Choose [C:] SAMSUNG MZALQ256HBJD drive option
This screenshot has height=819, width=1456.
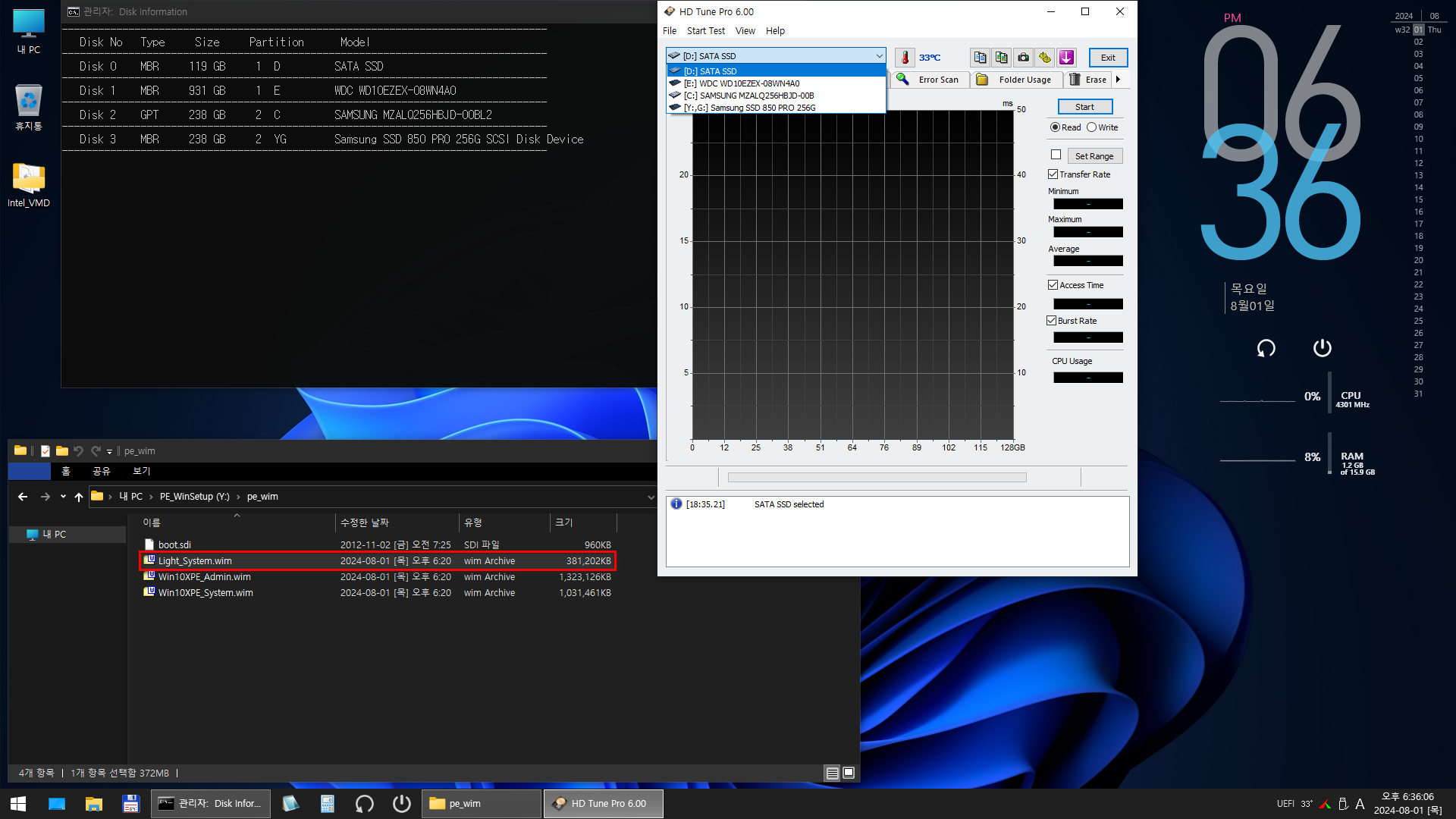pyautogui.click(x=776, y=96)
